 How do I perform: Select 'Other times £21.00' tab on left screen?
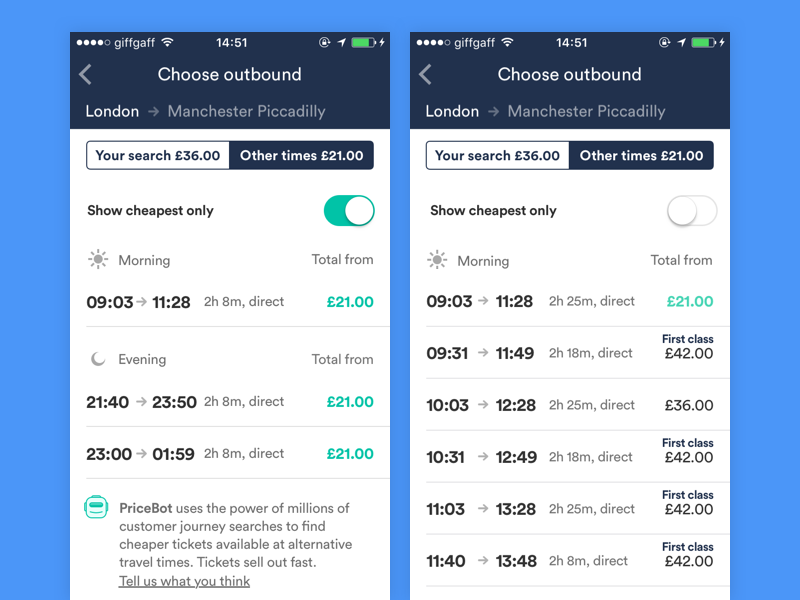click(x=301, y=155)
